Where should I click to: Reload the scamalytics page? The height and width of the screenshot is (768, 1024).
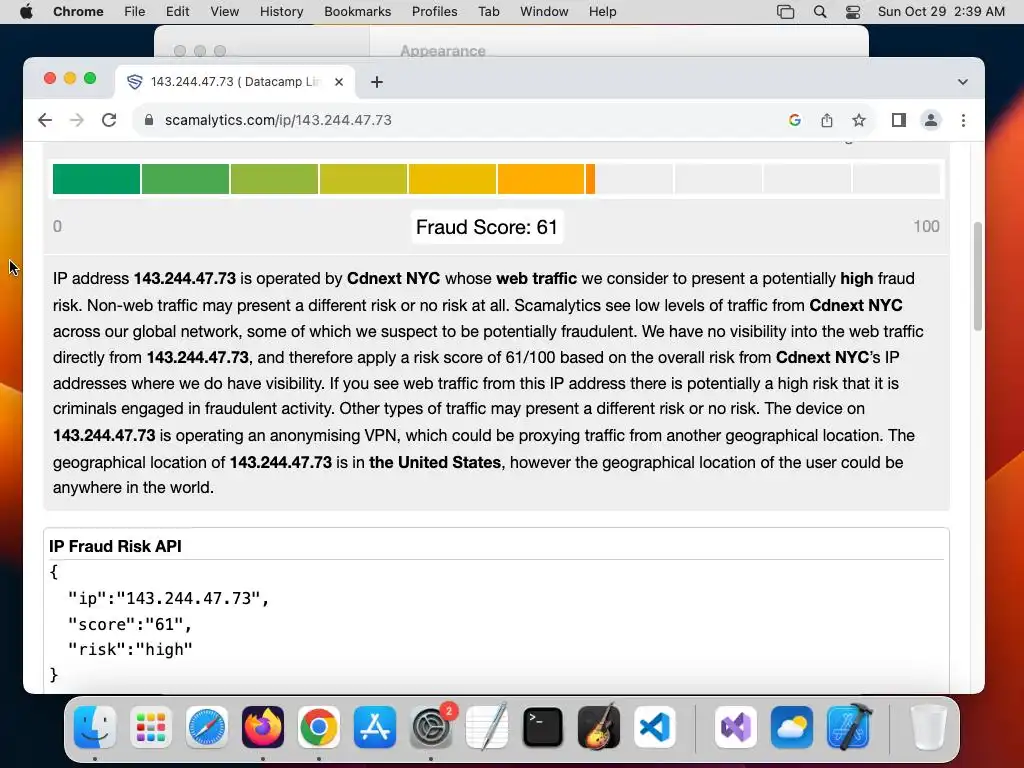click(109, 120)
